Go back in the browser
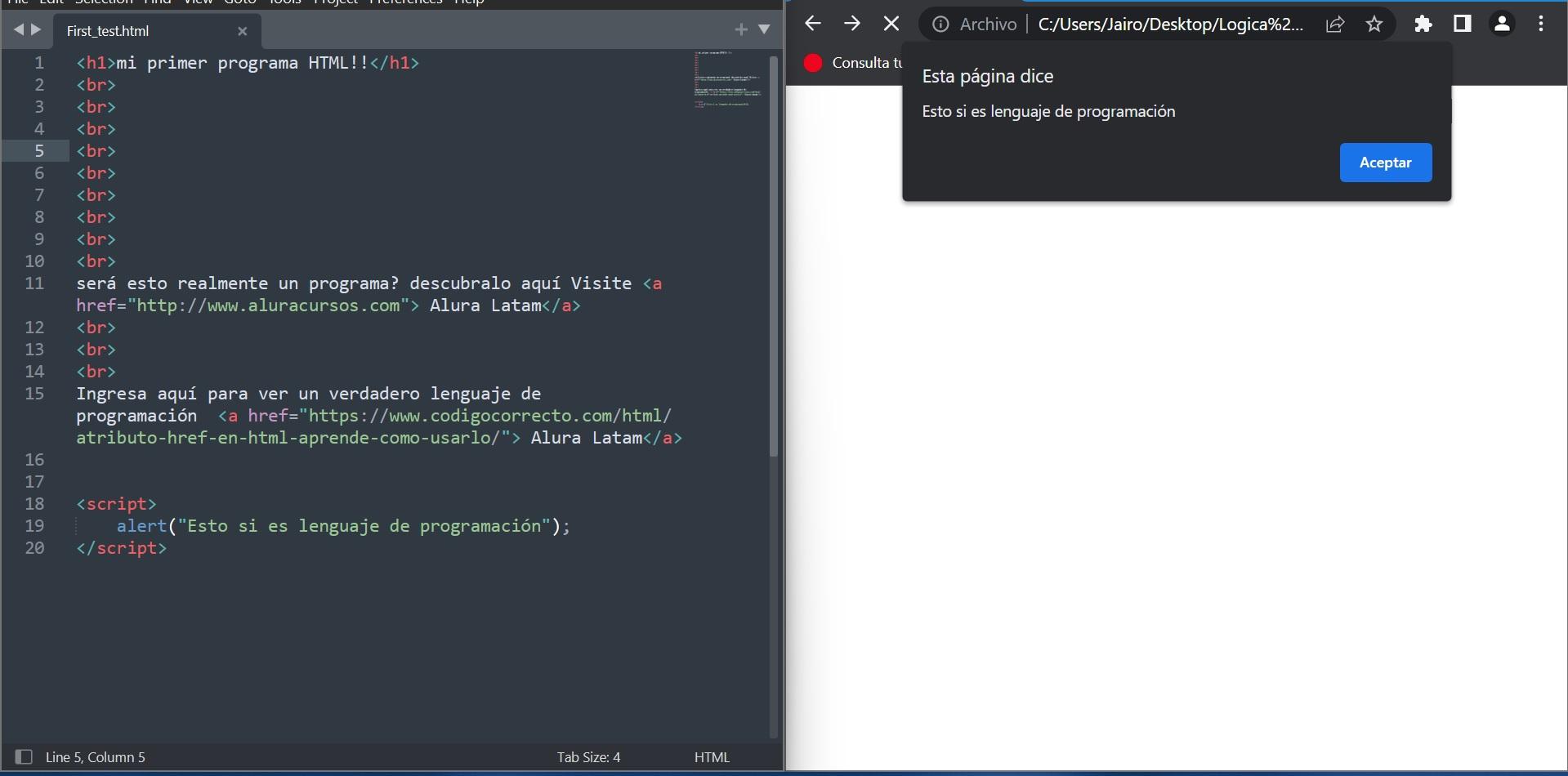This screenshot has width=1568, height=776. (x=812, y=24)
